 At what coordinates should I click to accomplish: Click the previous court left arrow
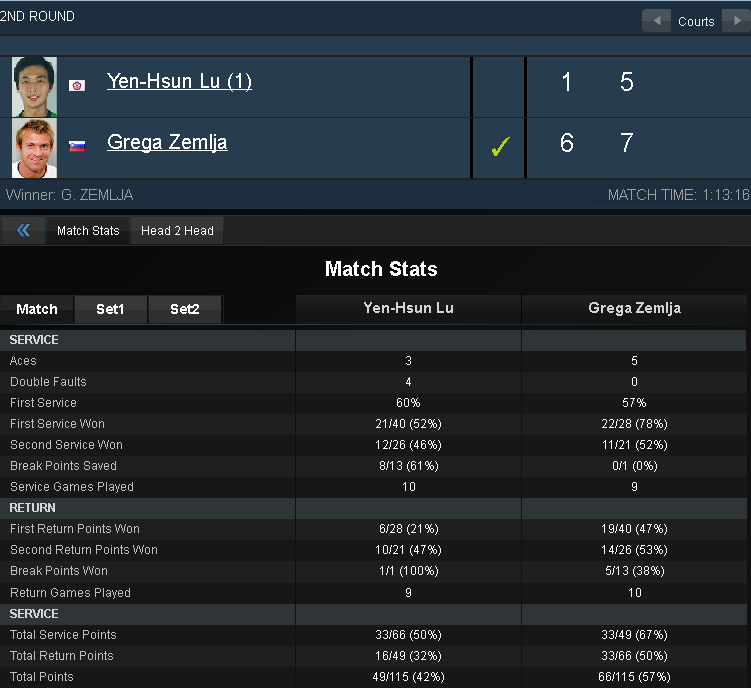click(x=656, y=21)
